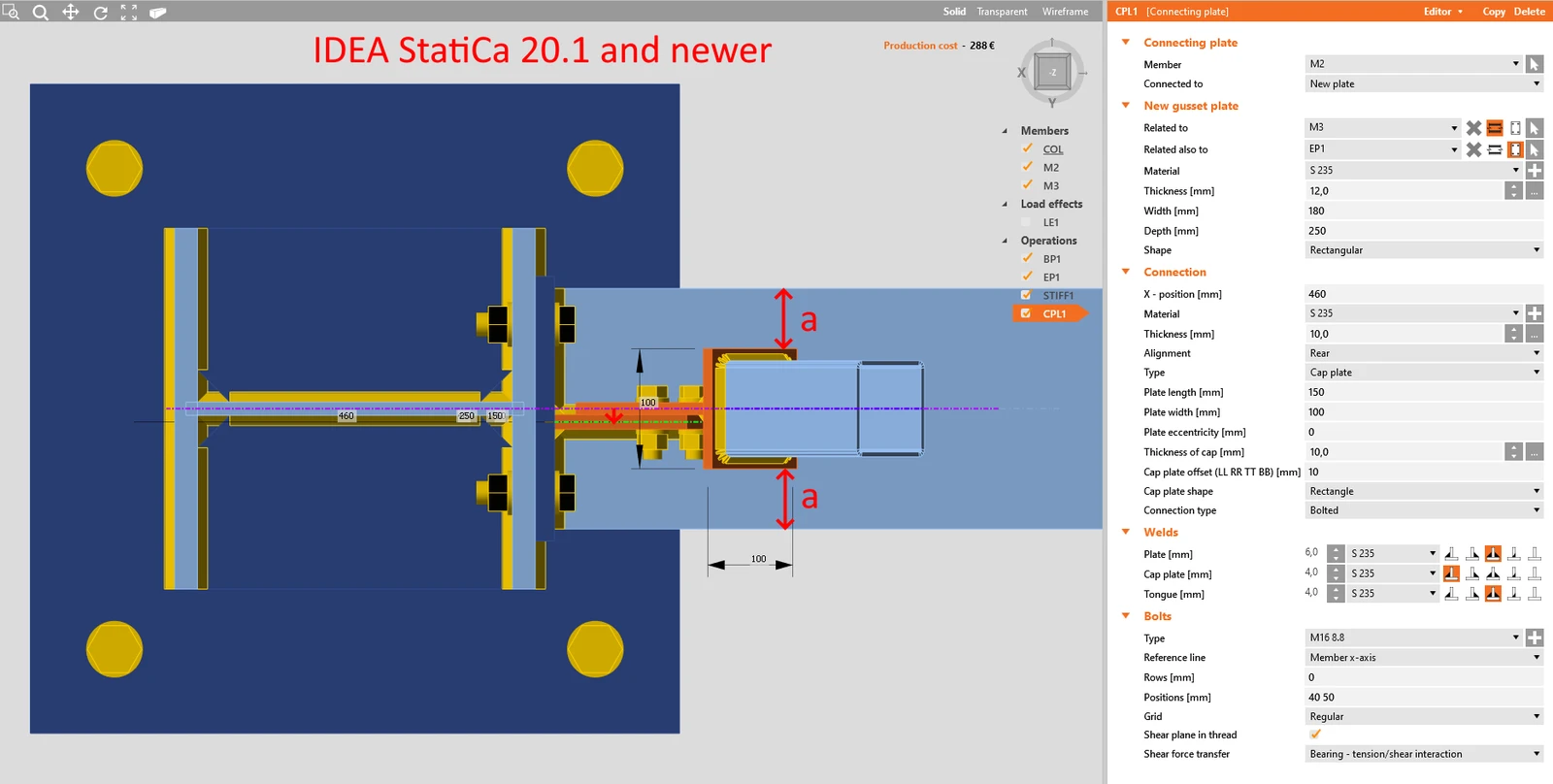Open the Member dropdown showing M2
The height and width of the screenshot is (784, 1553).
pos(1413,64)
